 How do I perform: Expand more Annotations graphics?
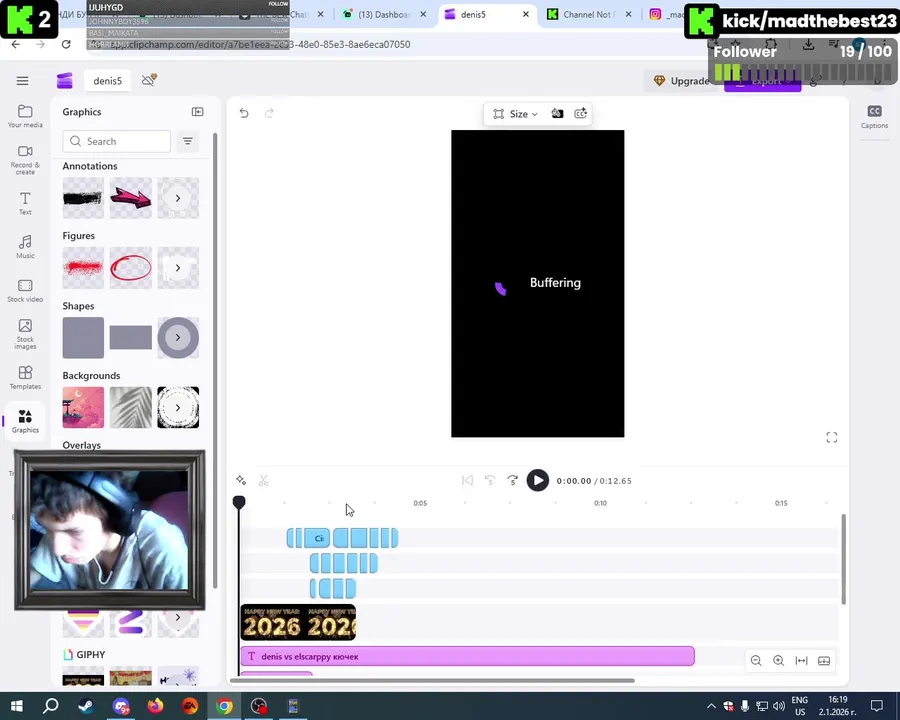[x=178, y=198]
